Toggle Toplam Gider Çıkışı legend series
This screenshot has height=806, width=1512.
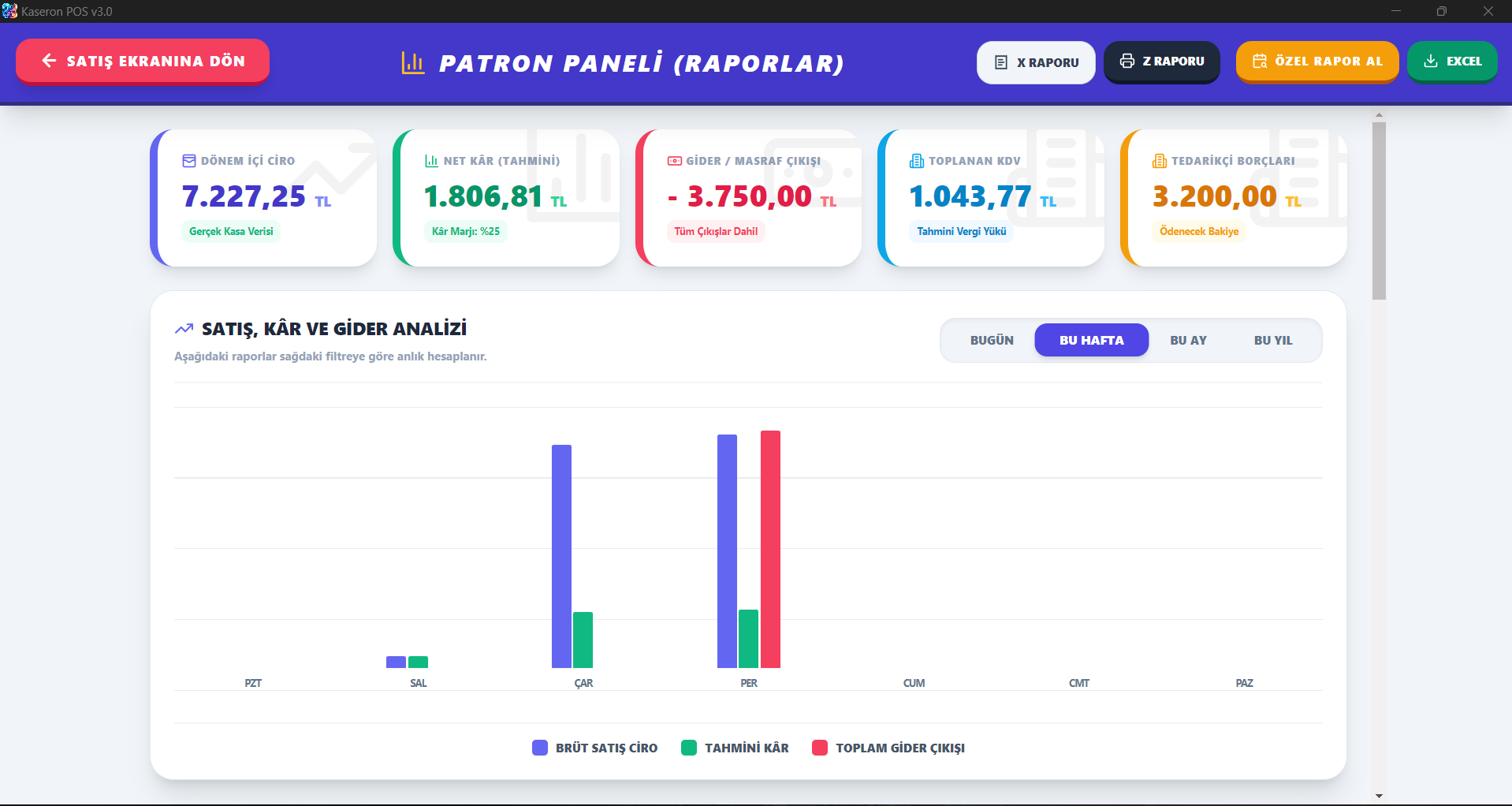[x=888, y=748]
